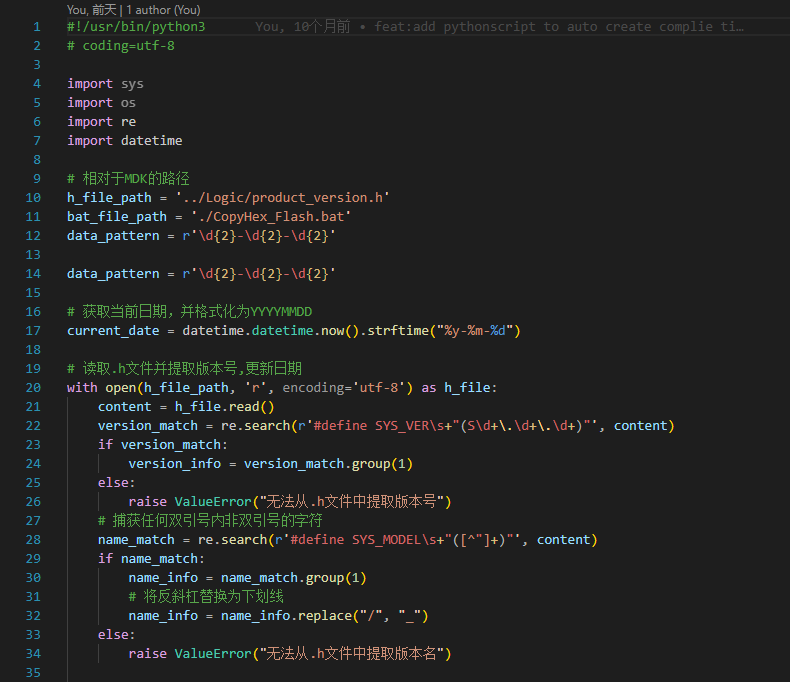Click variable 'current_date' on line 17
Image resolution: width=790 pixels, height=682 pixels.
[113, 330]
